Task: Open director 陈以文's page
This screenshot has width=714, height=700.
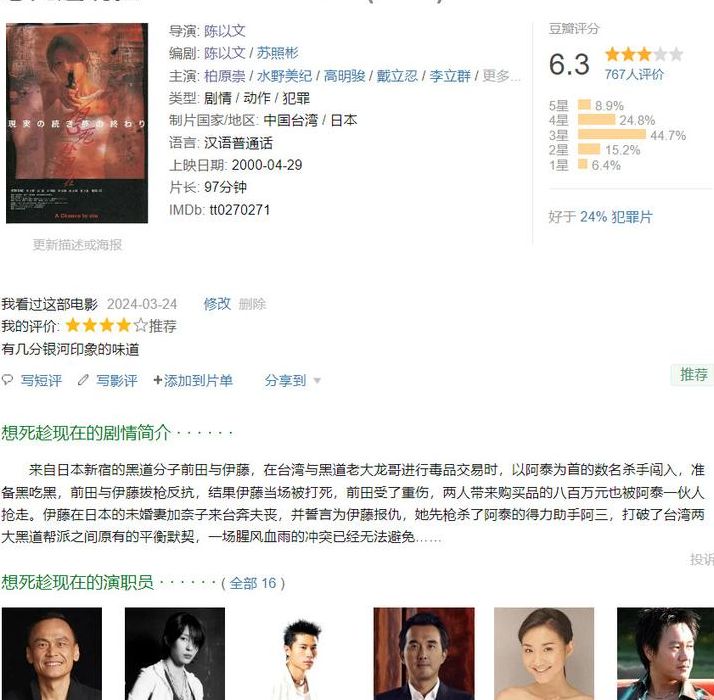Action: [224, 31]
